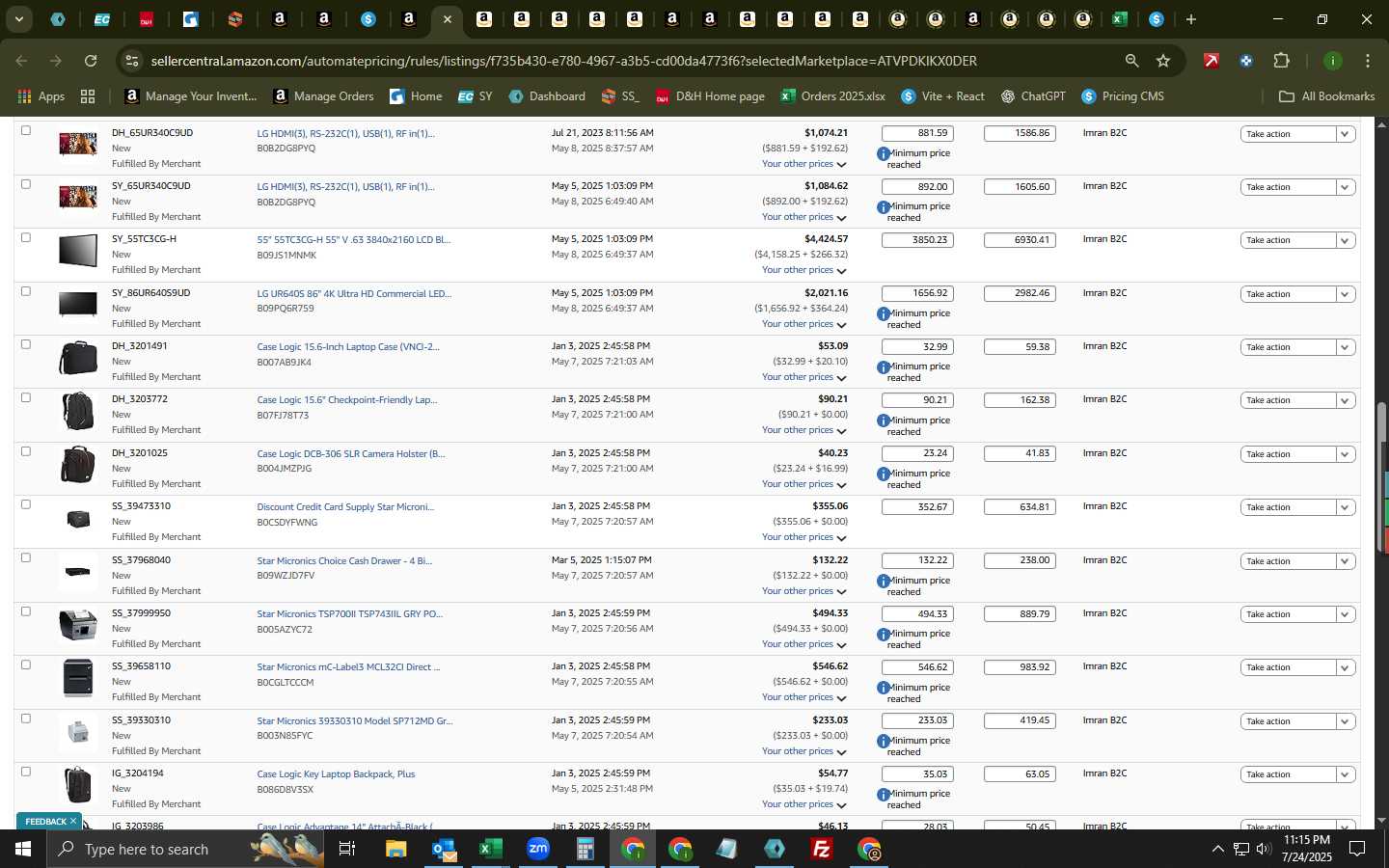
Task: Click the FEEDBACK button
Action: coord(48,822)
